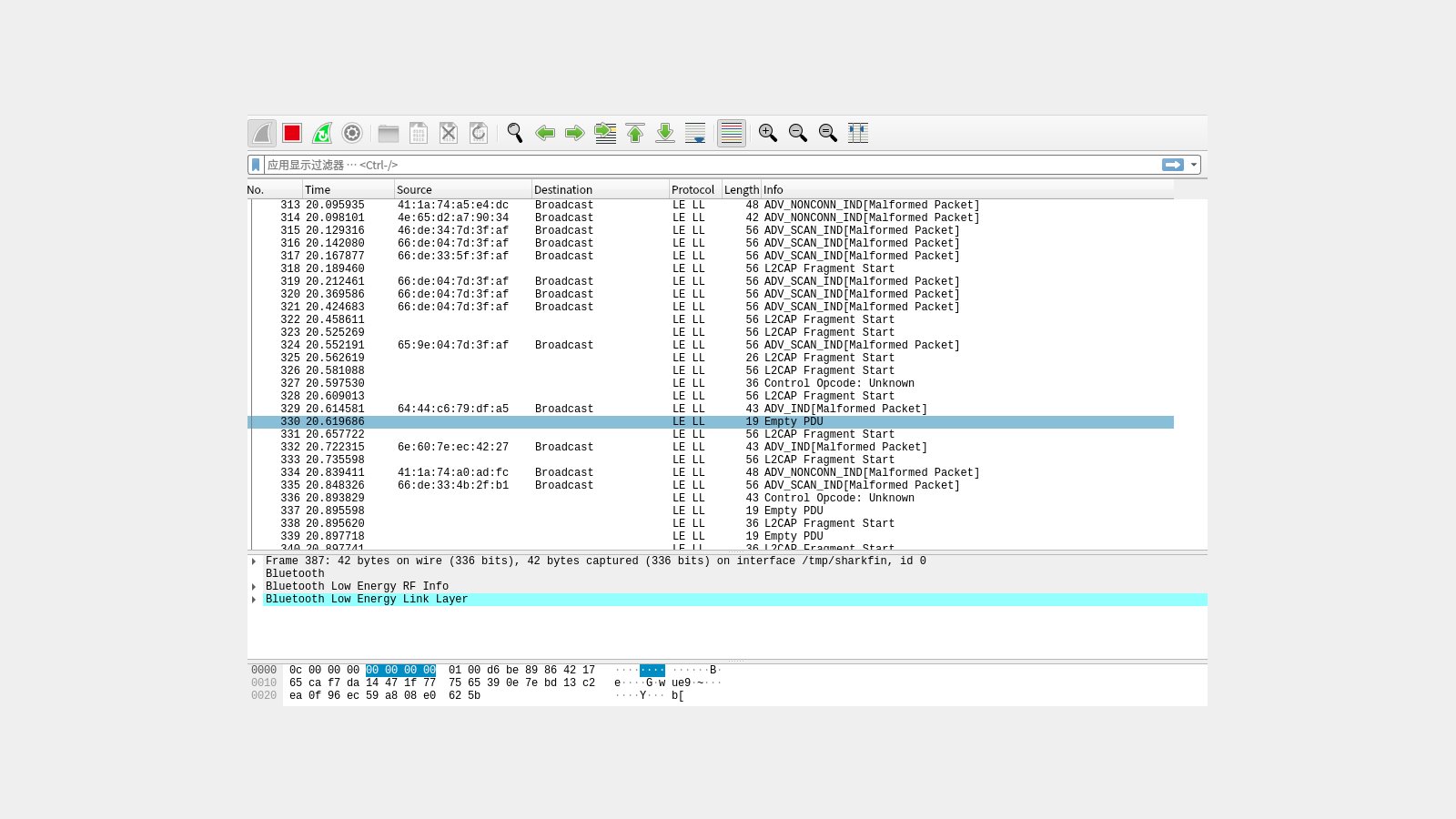Sort by Time column header

(349, 190)
